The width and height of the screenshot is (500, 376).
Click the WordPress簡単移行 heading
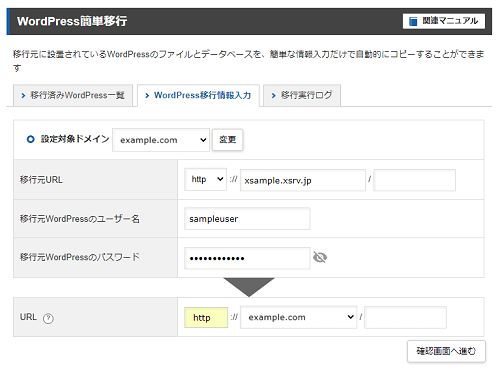pyautogui.click(x=72, y=21)
